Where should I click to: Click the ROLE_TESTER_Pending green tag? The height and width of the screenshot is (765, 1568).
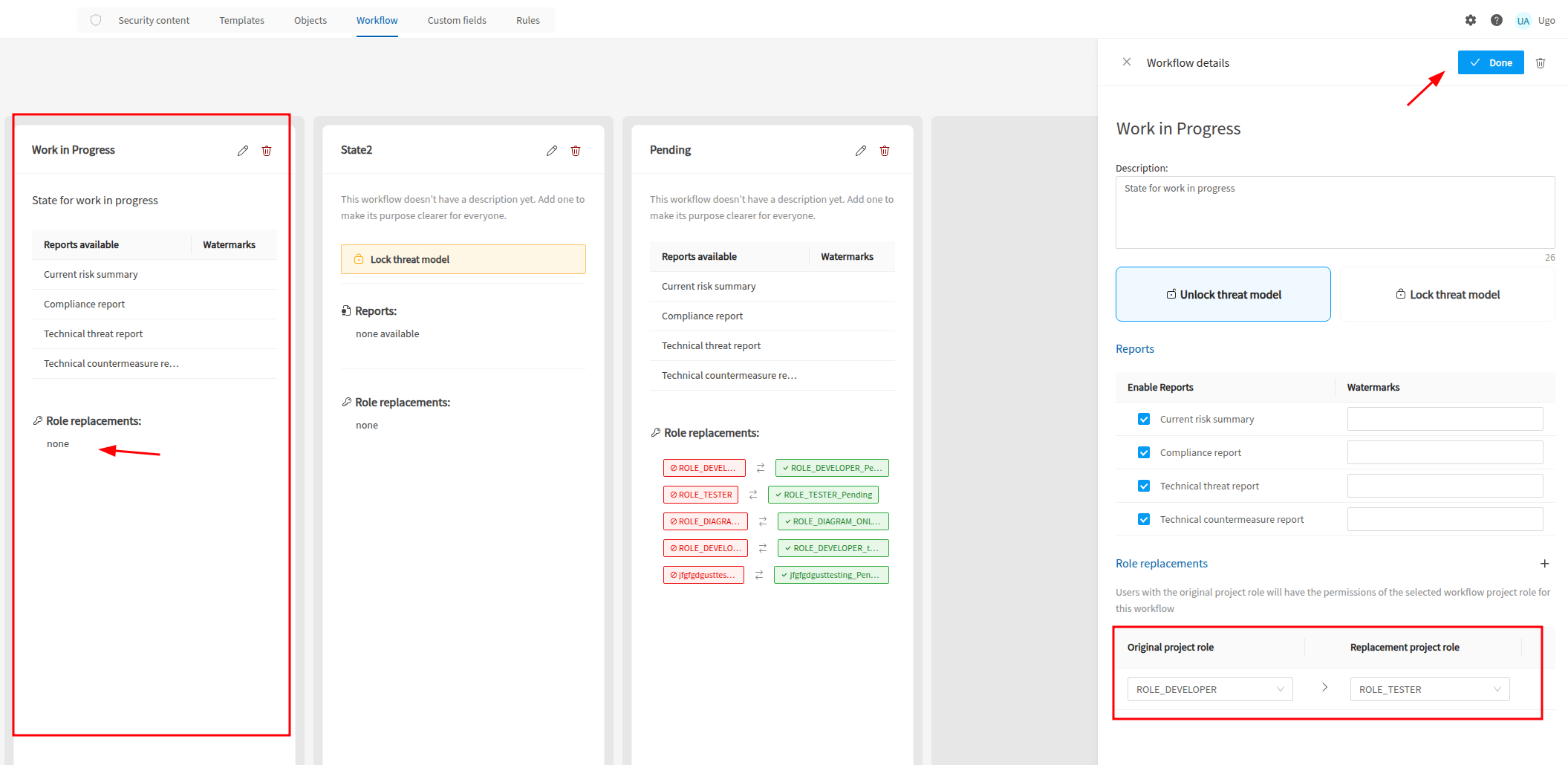click(x=823, y=495)
